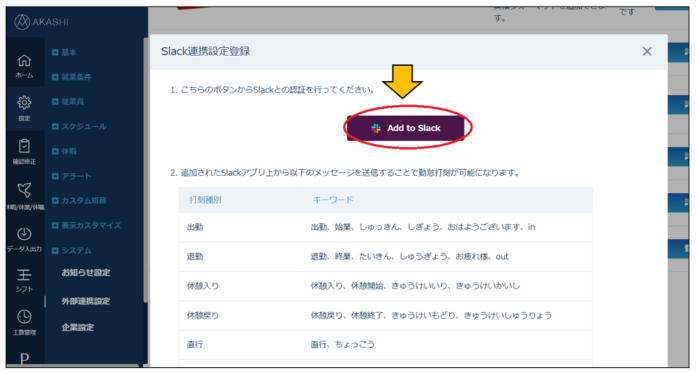Open お知らせ設定 menu item
The height and width of the screenshot is (373, 696).
pyautogui.click(x=86, y=273)
